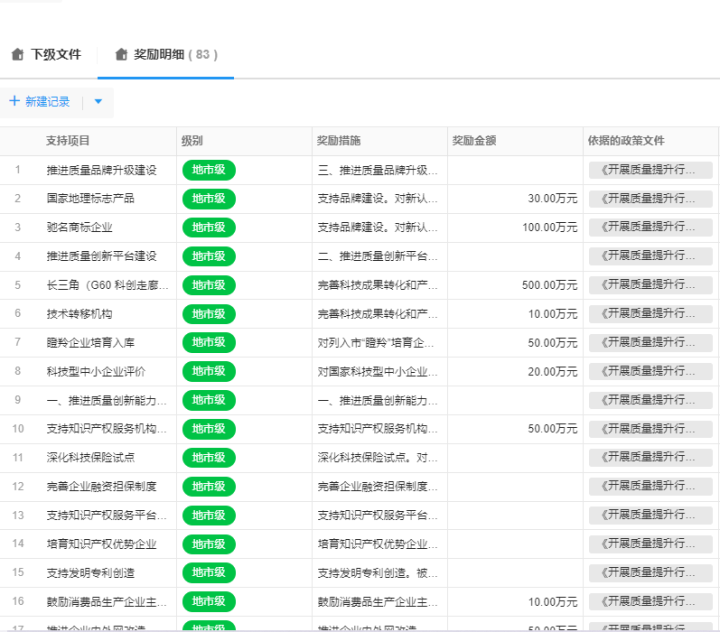Viewport: 720px width, 632px height.
Task: Click the 地市级 tag for 国家地理标志产品
Action: [209, 199]
